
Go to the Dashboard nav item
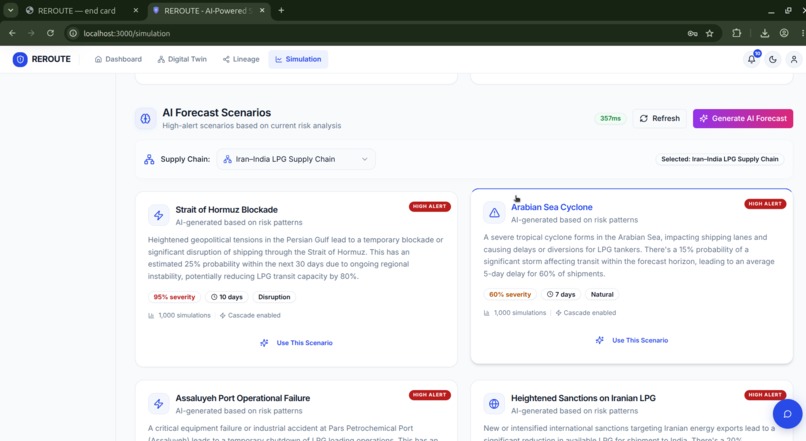[x=118, y=59]
